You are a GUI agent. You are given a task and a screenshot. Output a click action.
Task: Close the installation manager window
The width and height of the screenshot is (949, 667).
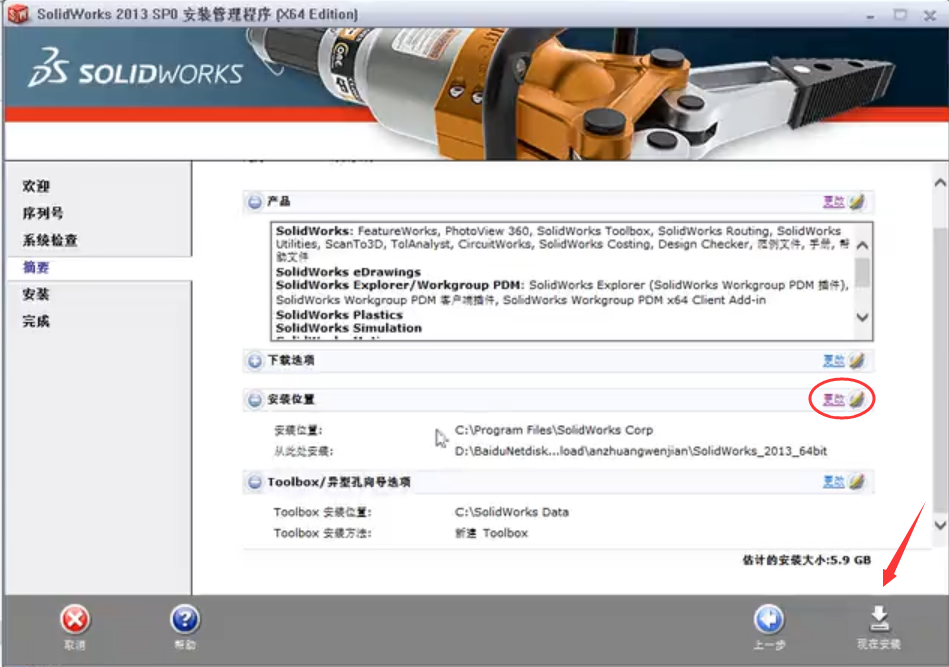930,15
